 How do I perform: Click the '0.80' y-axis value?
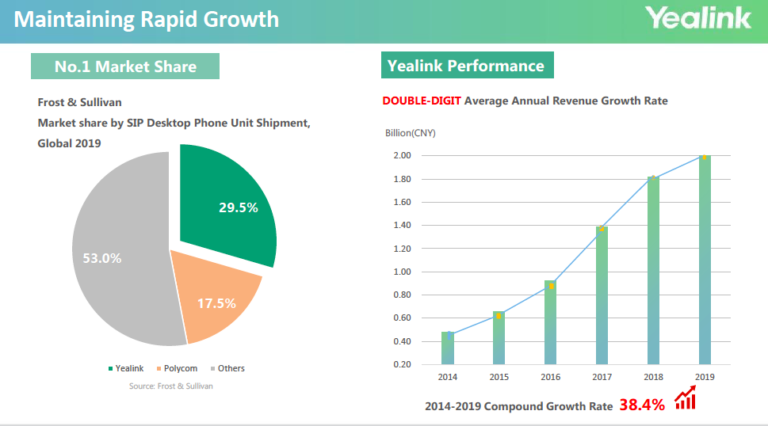pyautogui.click(x=402, y=295)
